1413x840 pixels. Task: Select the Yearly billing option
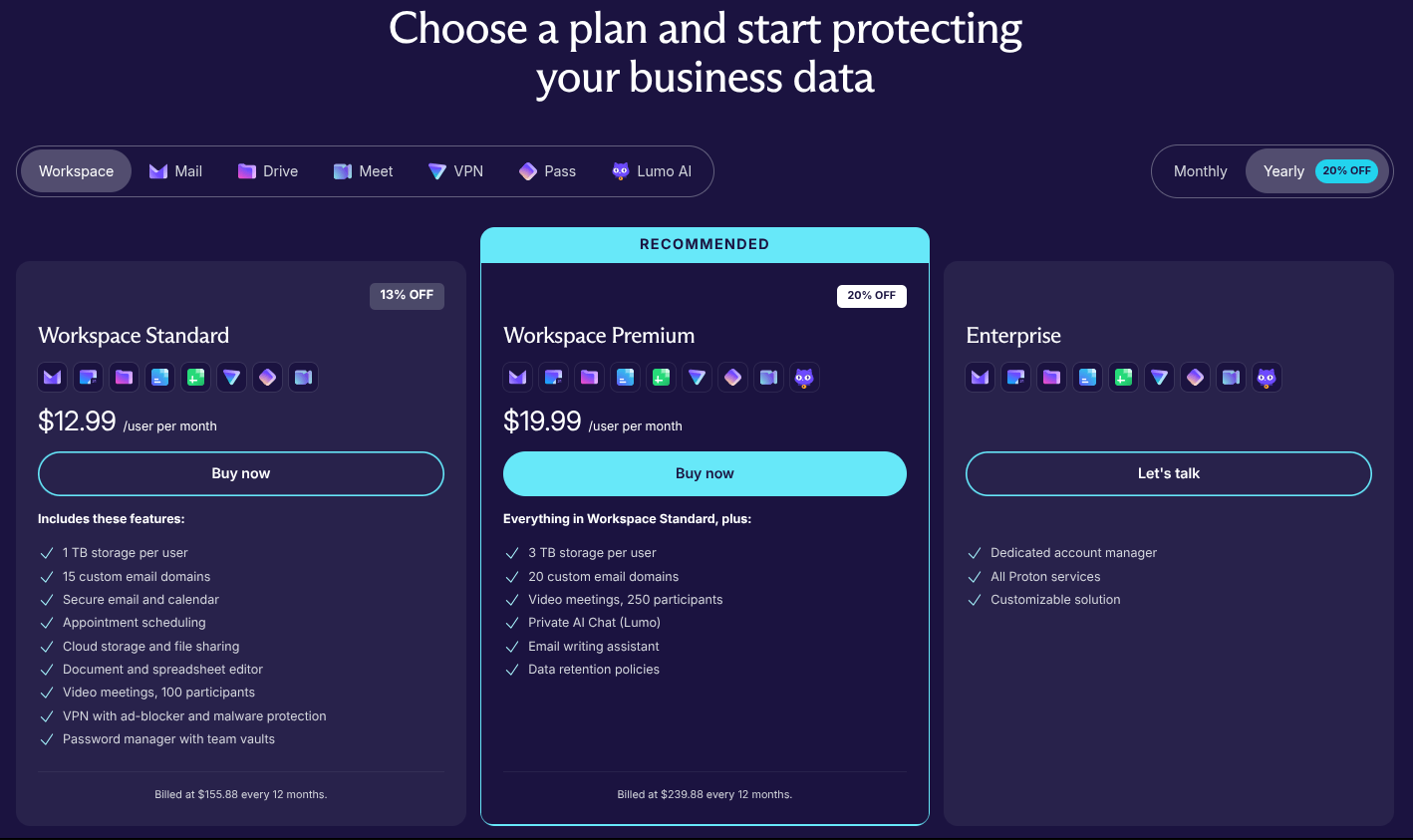pyautogui.click(x=1283, y=170)
